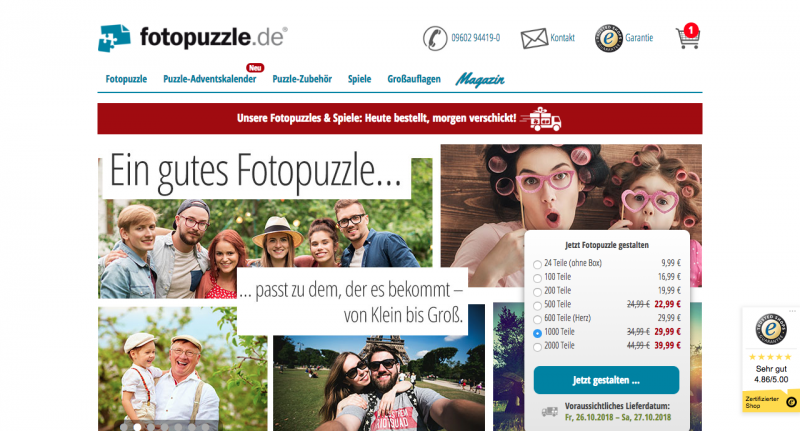800x431 pixels.
Task: Click the Eiffel Tower couple selfie photo
Action: click(379, 383)
